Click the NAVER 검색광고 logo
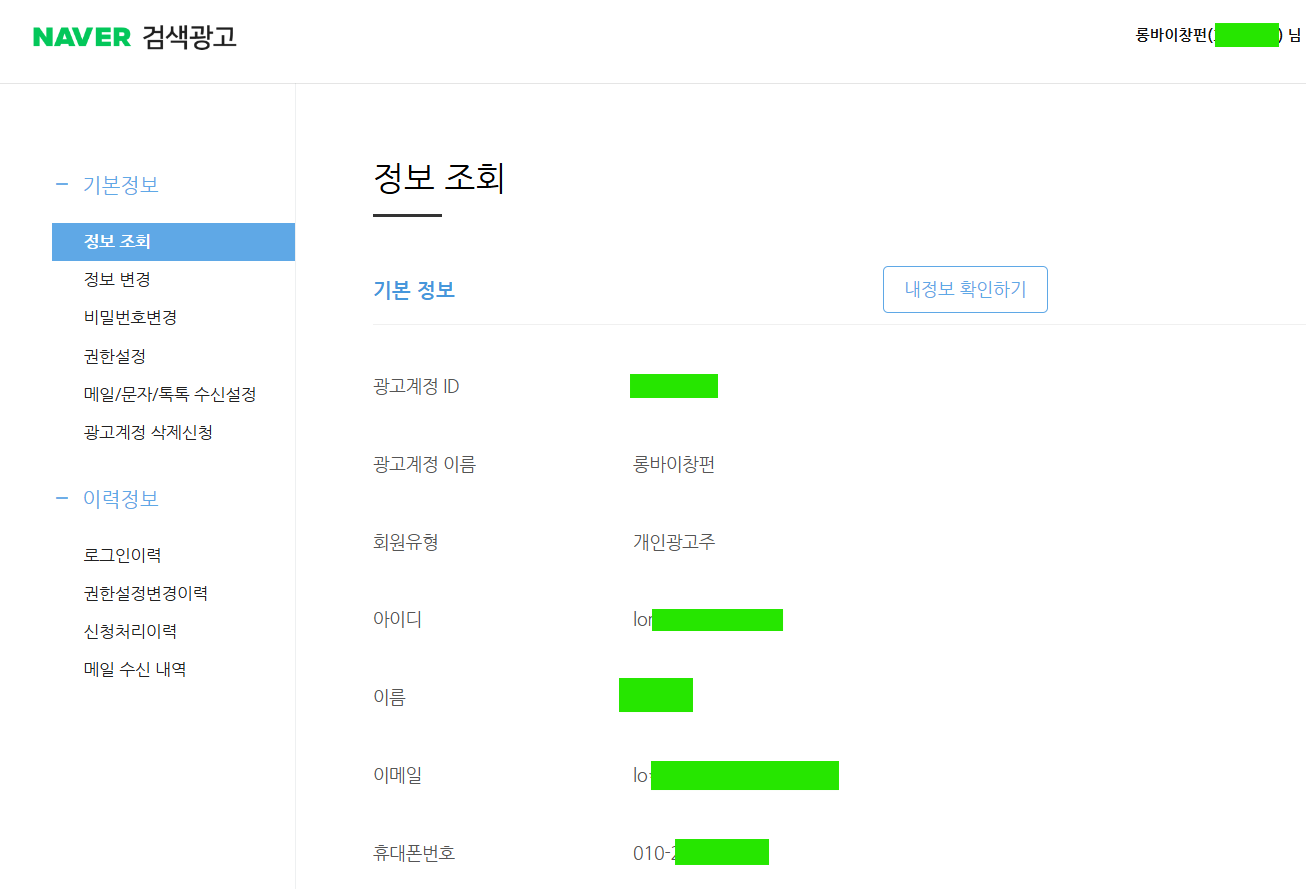Image resolution: width=1306 pixels, height=889 pixels. point(134,37)
